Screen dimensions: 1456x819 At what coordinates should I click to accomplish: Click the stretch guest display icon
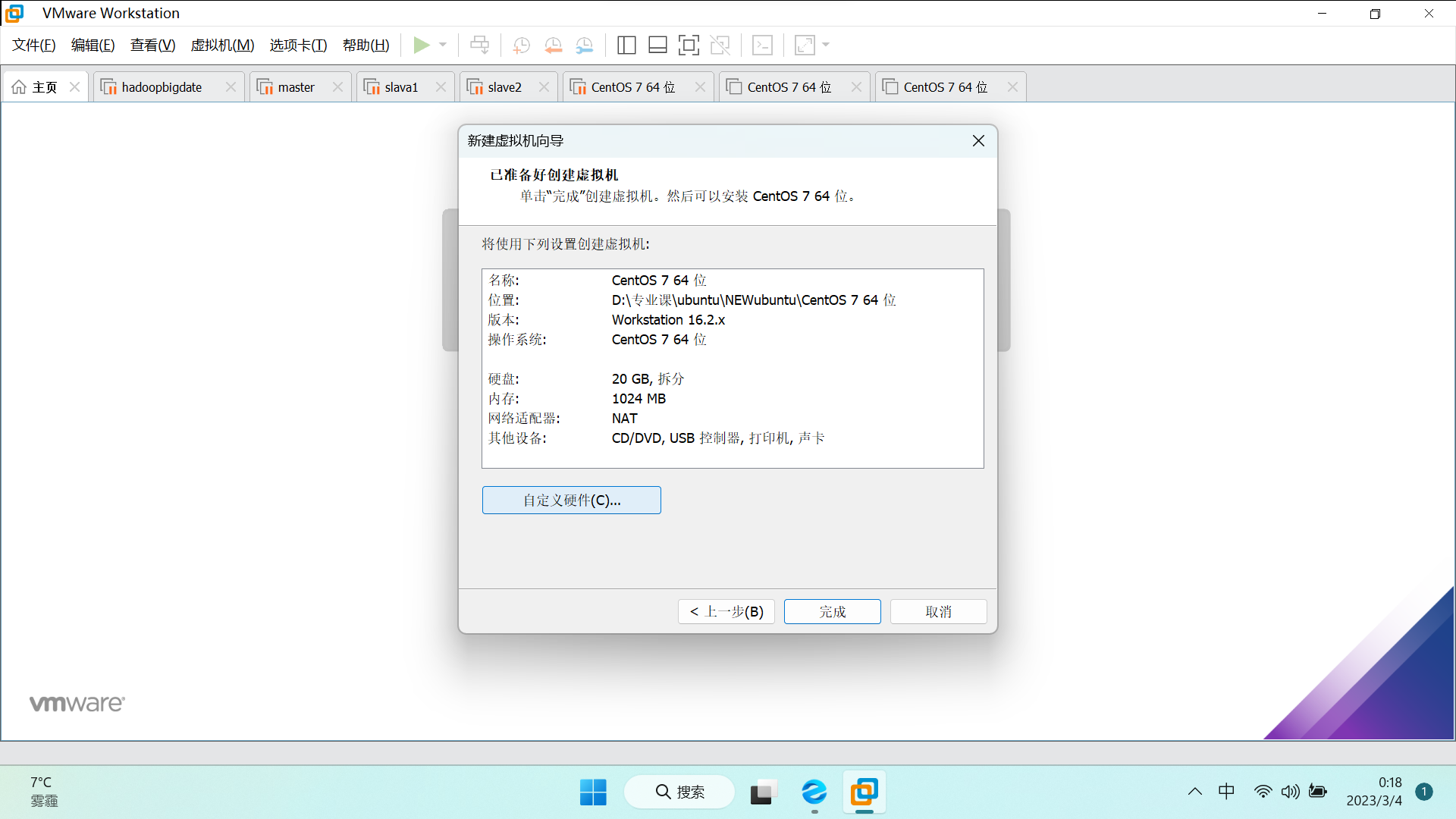pyautogui.click(x=805, y=45)
